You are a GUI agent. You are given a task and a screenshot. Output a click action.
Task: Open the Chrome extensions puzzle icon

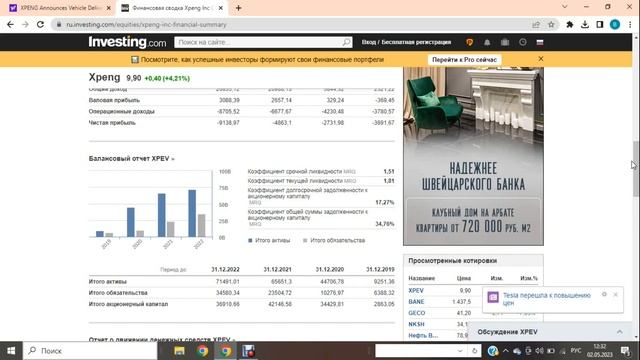pos(570,24)
